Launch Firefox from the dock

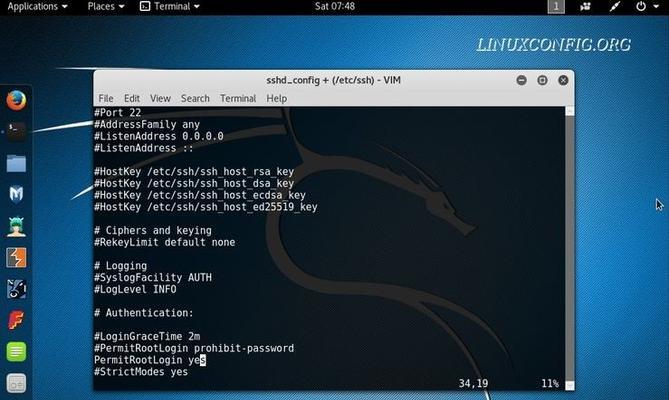[x=16, y=101]
